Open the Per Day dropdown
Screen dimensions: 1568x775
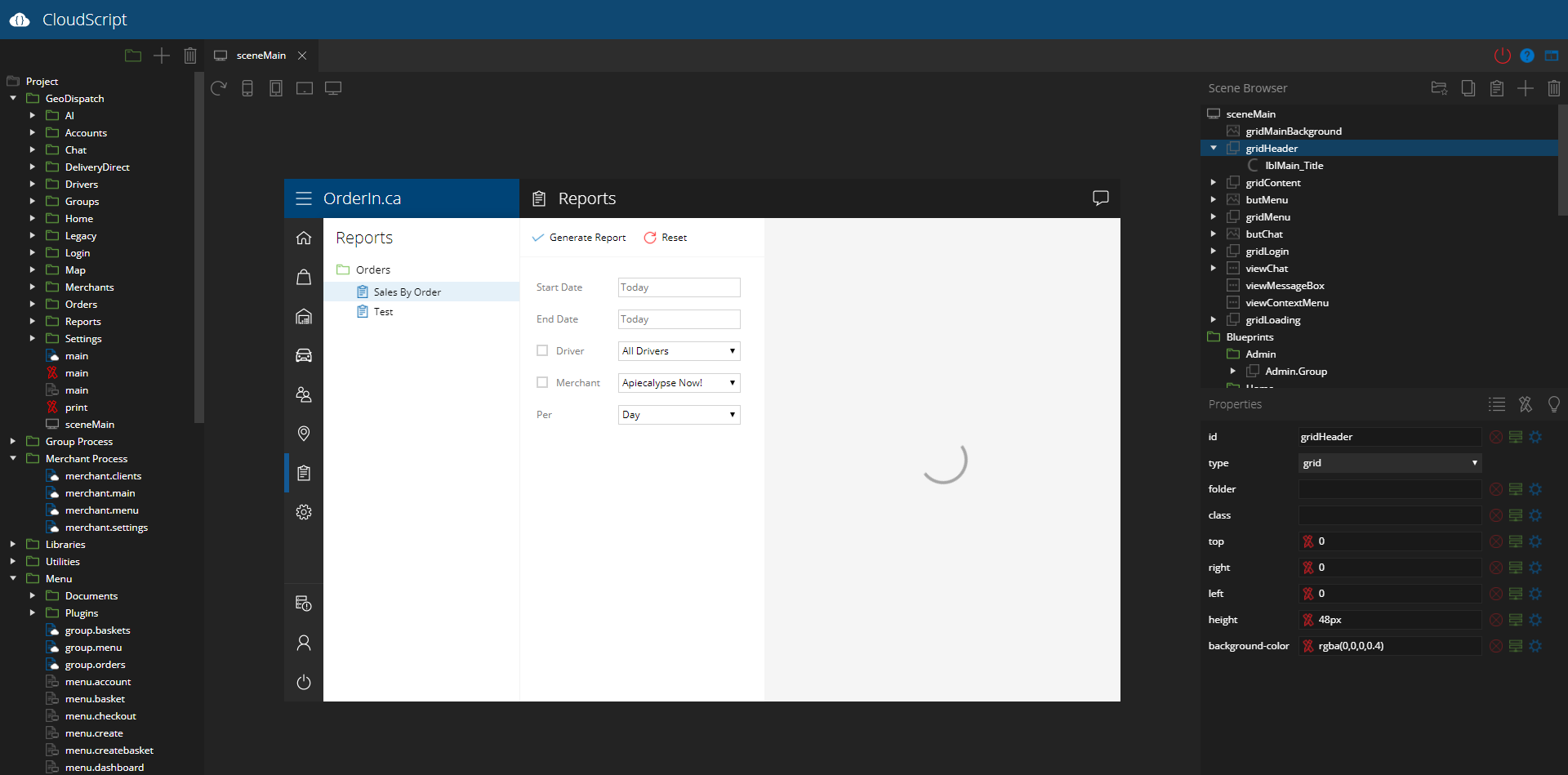pyautogui.click(x=679, y=415)
